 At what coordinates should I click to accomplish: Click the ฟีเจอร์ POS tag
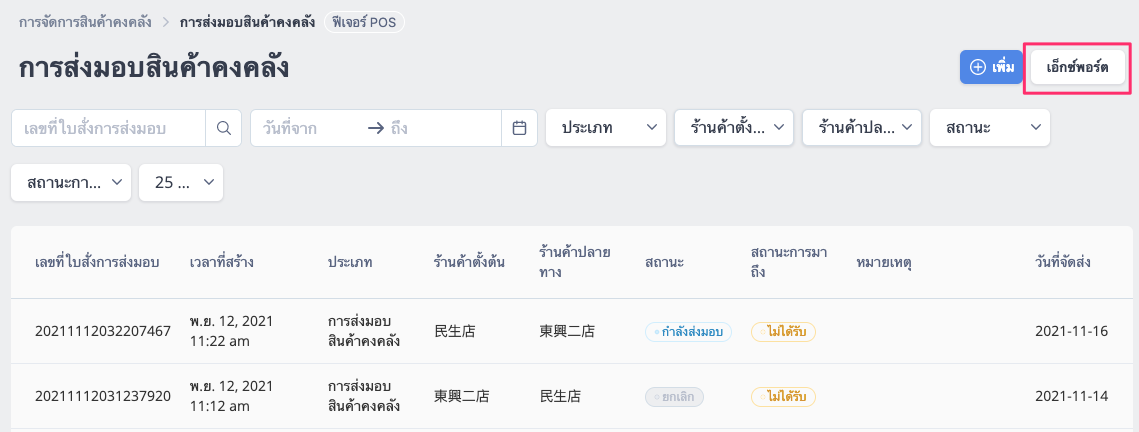pyautogui.click(x=364, y=22)
